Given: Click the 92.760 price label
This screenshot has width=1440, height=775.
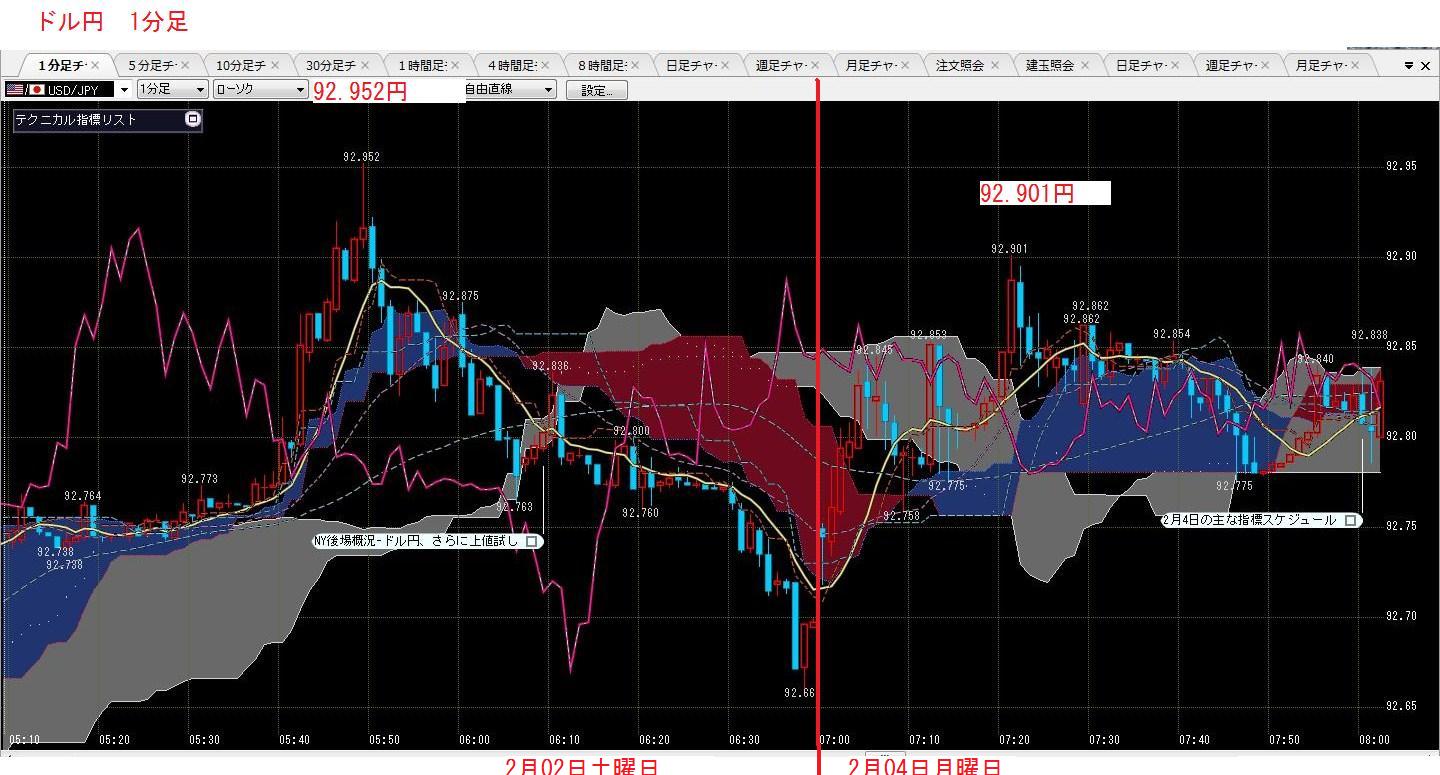Looking at the screenshot, I should (x=640, y=512).
